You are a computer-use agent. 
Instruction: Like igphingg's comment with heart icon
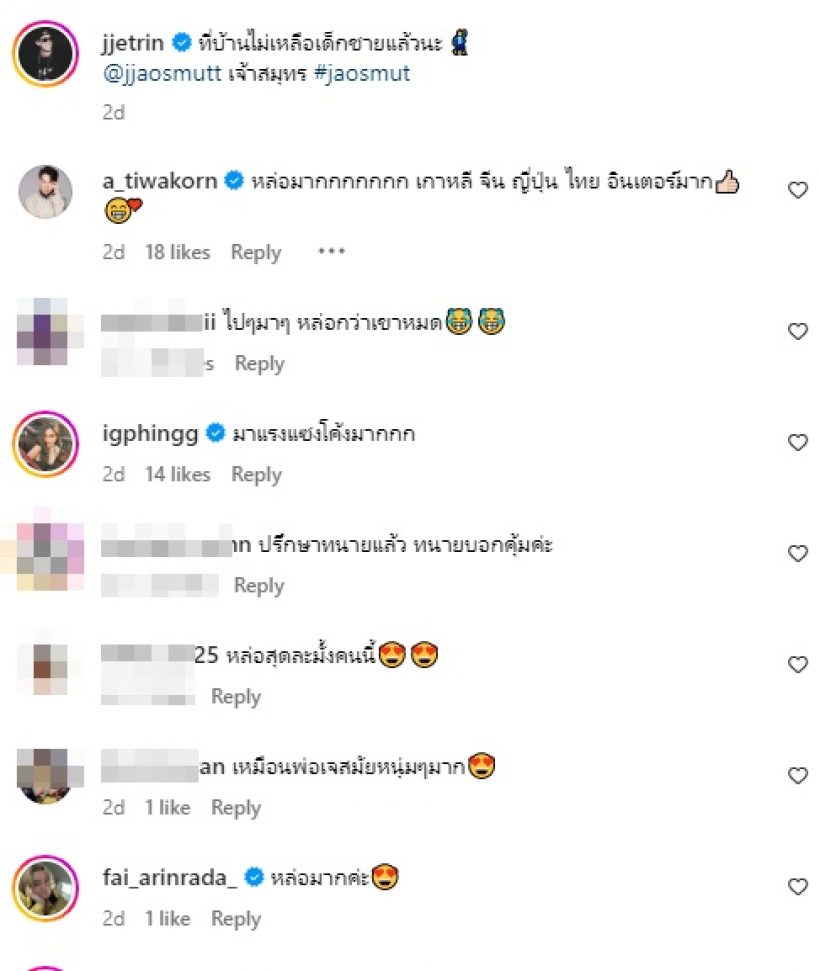tap(798, 442)
